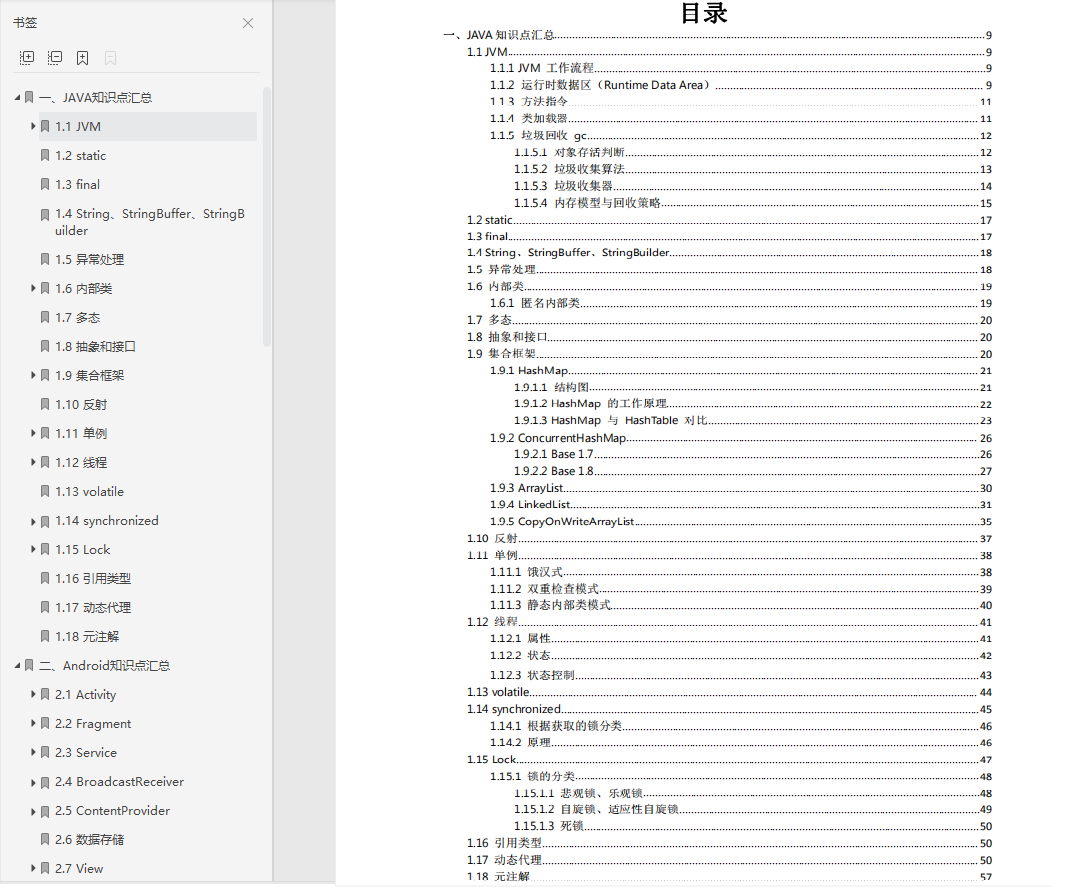The height and width of the screenshot is (889, 1083).
Task: Click the 1.12.3 状态控制 contents entry
Action: pos(740,675)
